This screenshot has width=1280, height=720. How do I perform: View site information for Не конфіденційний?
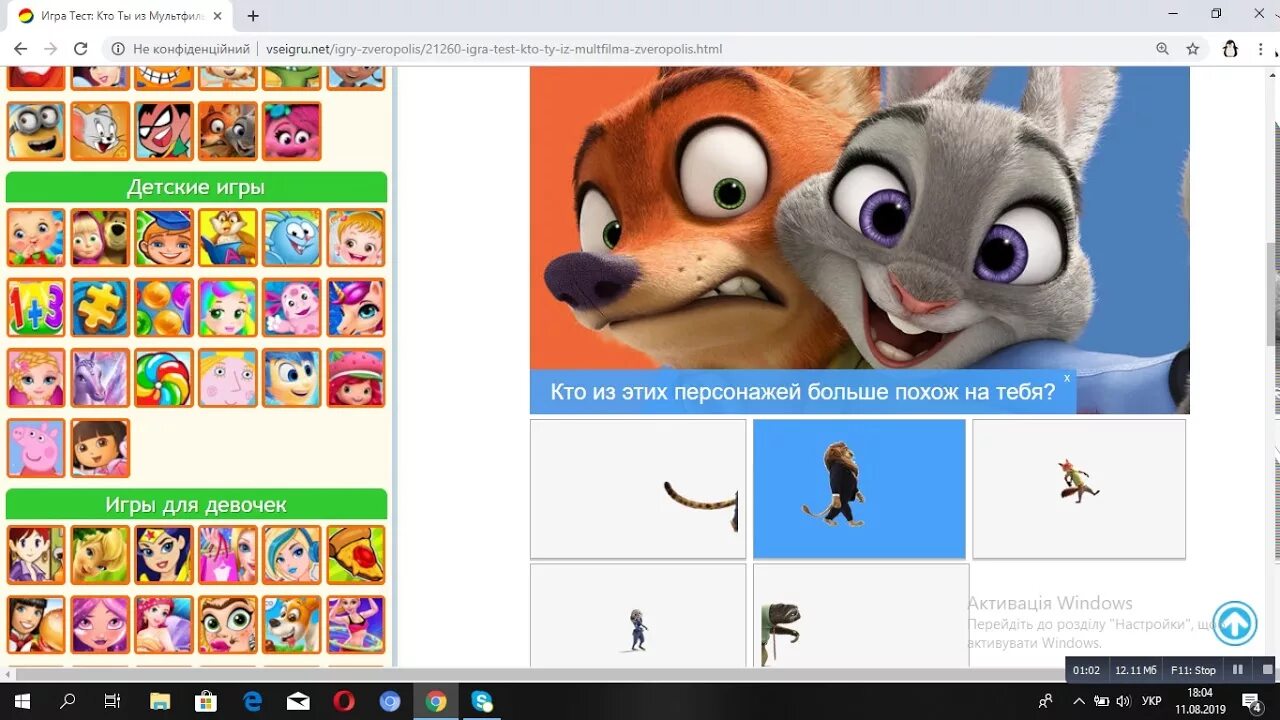[181, 49]
